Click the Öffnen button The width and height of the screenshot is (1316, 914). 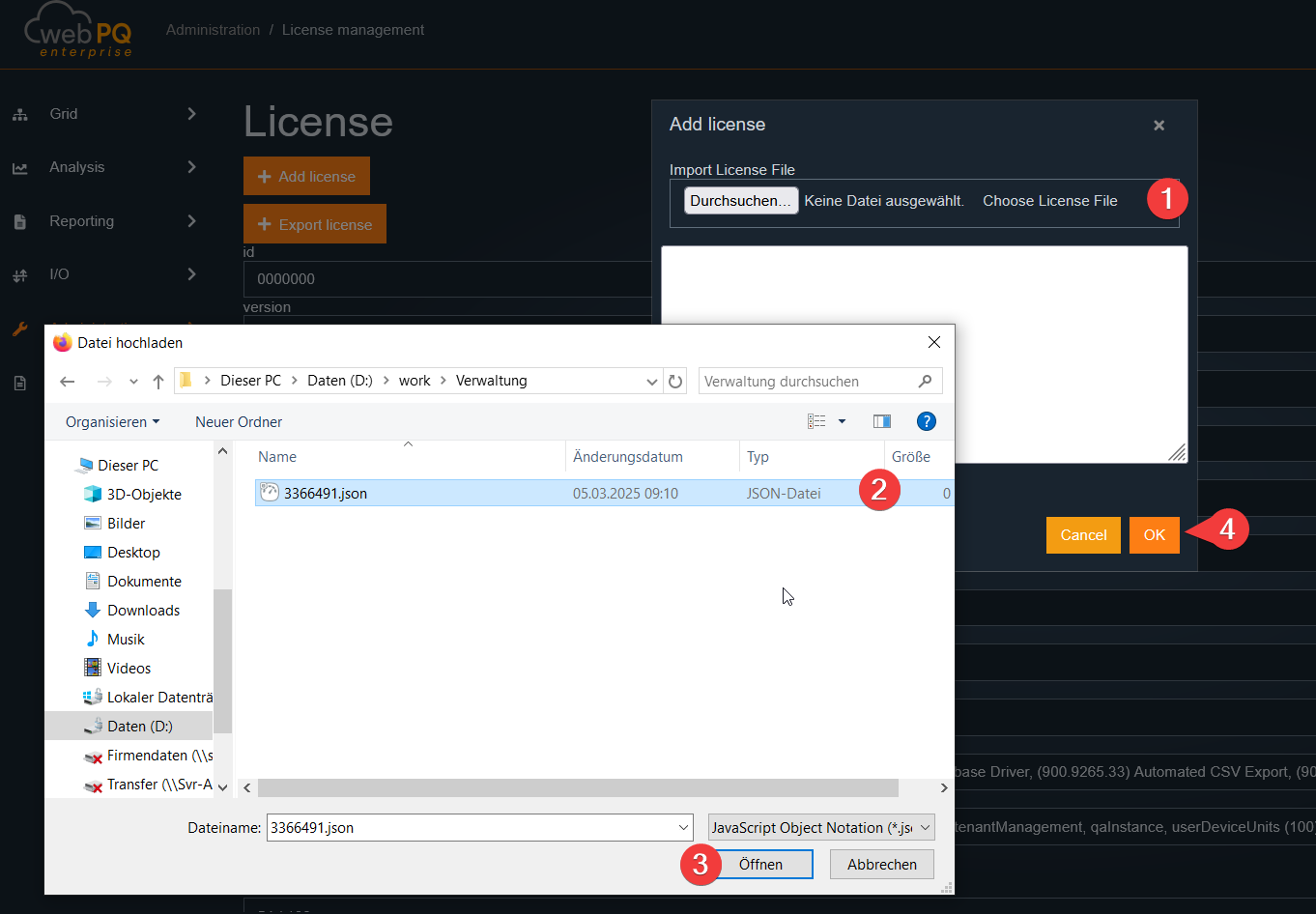pos(760,865)
